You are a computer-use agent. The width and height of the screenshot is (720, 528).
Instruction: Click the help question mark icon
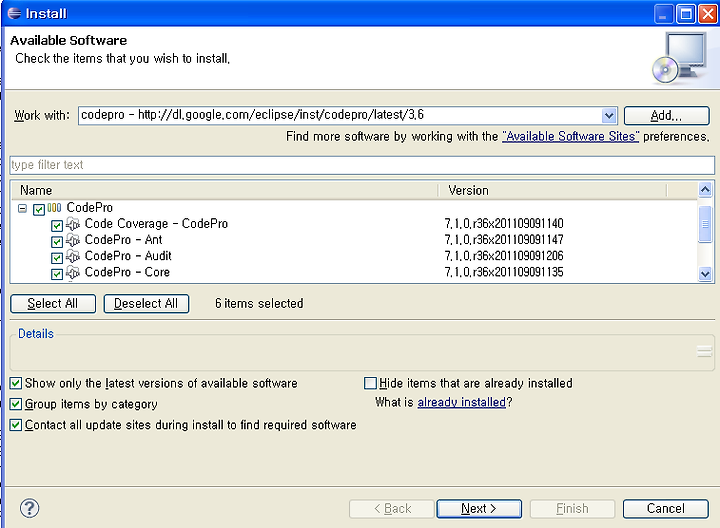point(29,508)
